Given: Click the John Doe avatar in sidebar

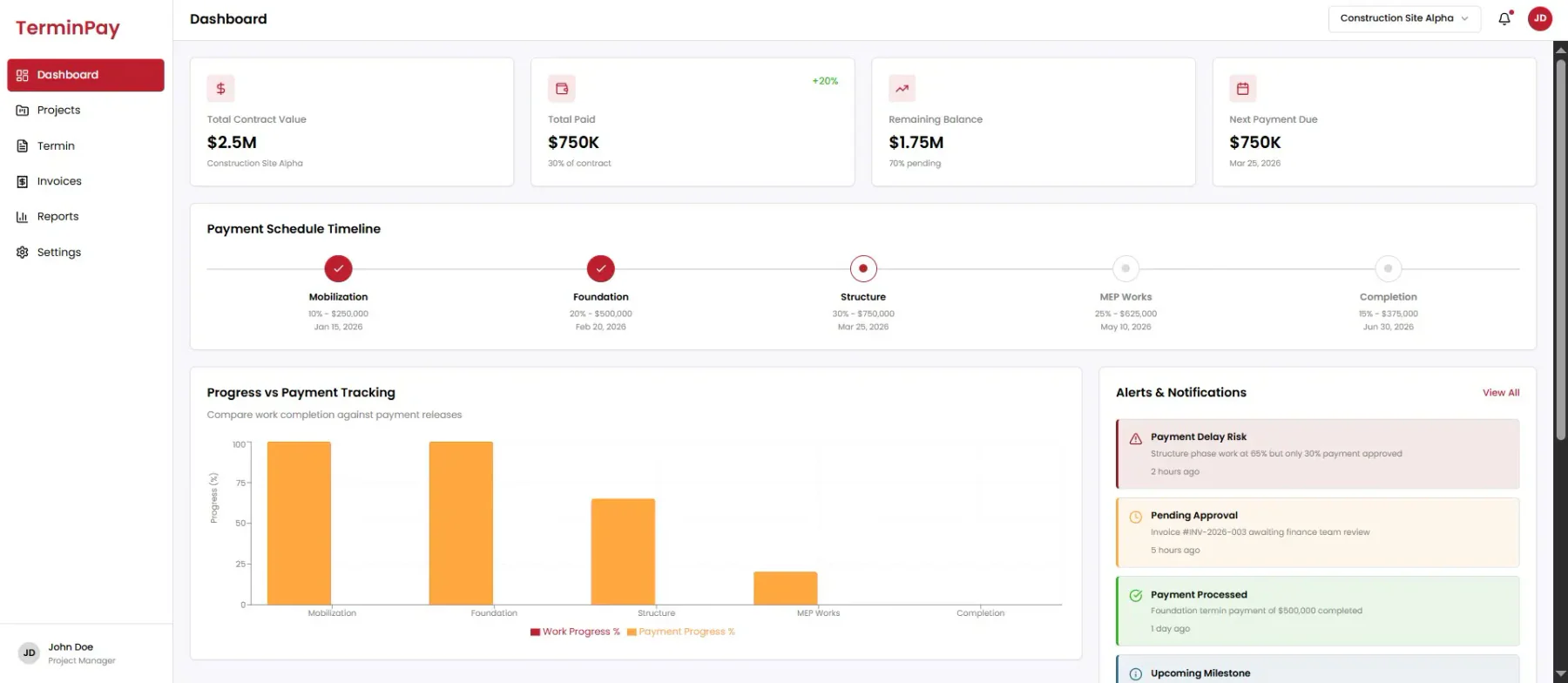Looking at the screenshot, I should pos(30,653).
